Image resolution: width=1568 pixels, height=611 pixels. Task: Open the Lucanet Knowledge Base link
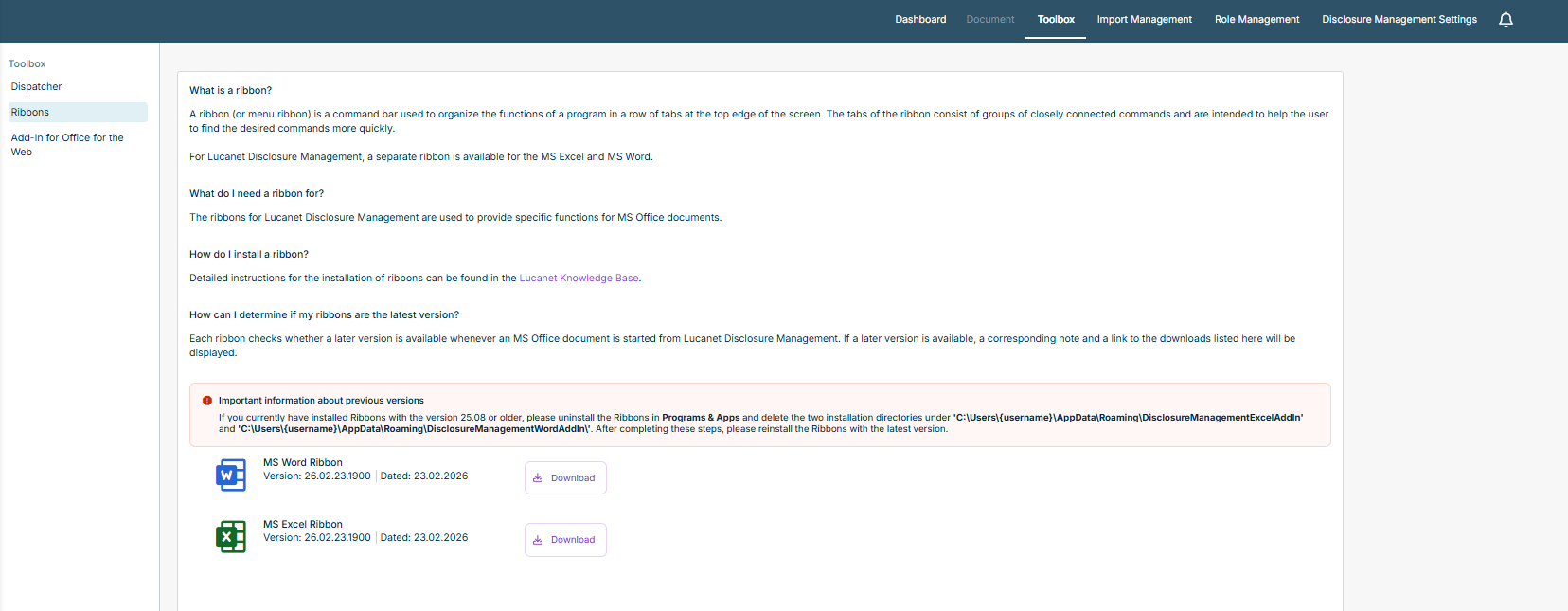tap(579, 279)
